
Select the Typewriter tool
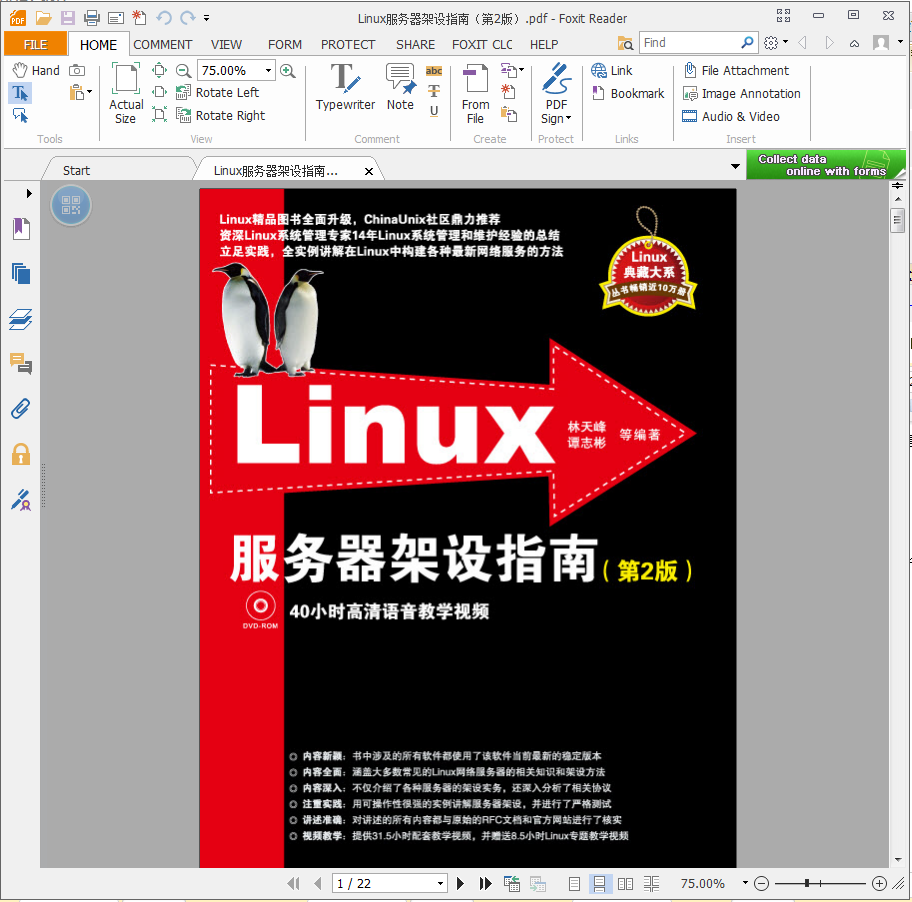coord(345,87)
